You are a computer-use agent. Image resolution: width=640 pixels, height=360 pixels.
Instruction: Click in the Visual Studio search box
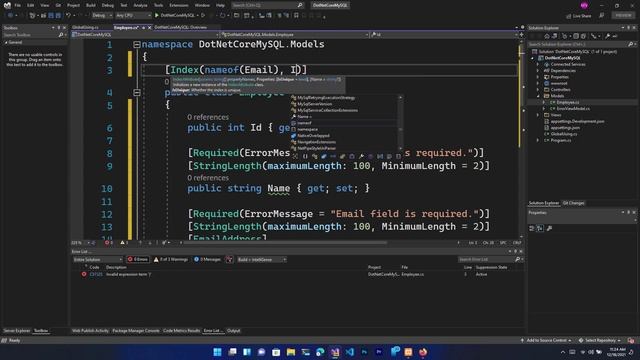[267, 5]
